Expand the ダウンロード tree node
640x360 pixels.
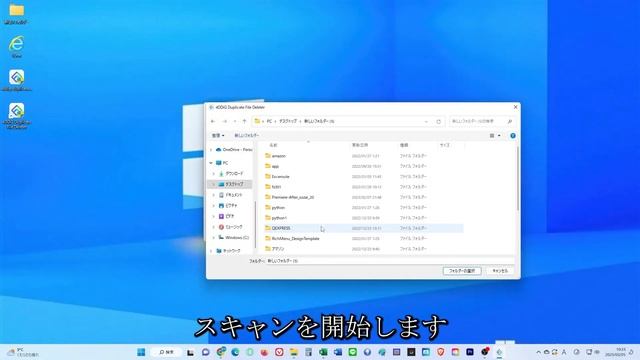point(213,173)
